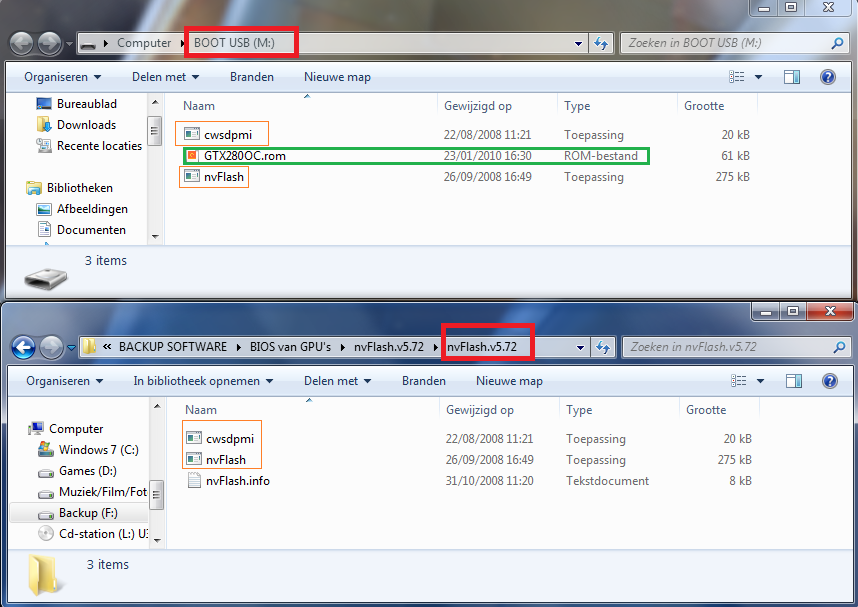Go back in the nvFlash.v5.72 window
This screenshot has width=858, height=607.
coord(24,347)
